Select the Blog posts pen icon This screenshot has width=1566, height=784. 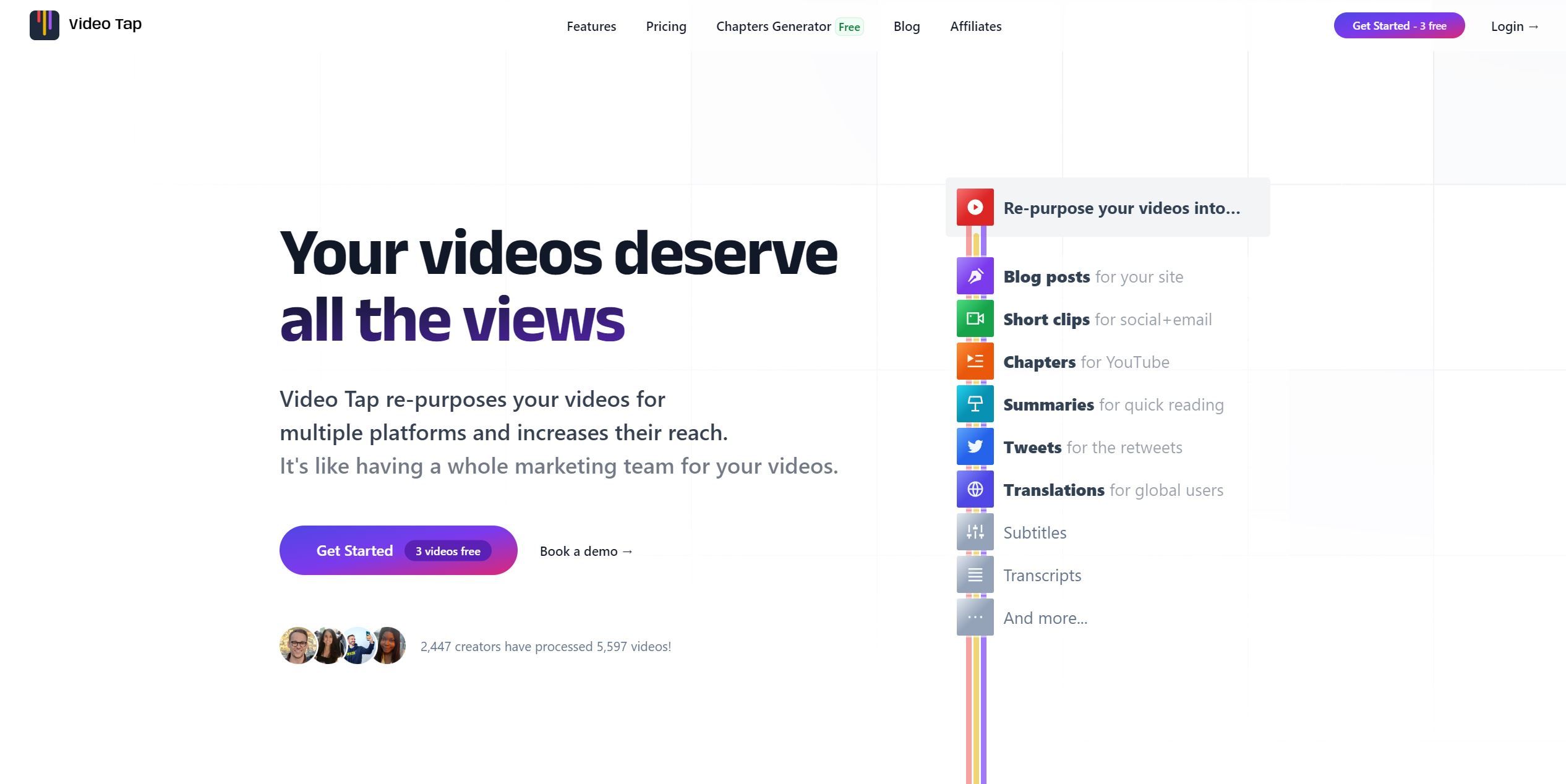pos(974,276)
